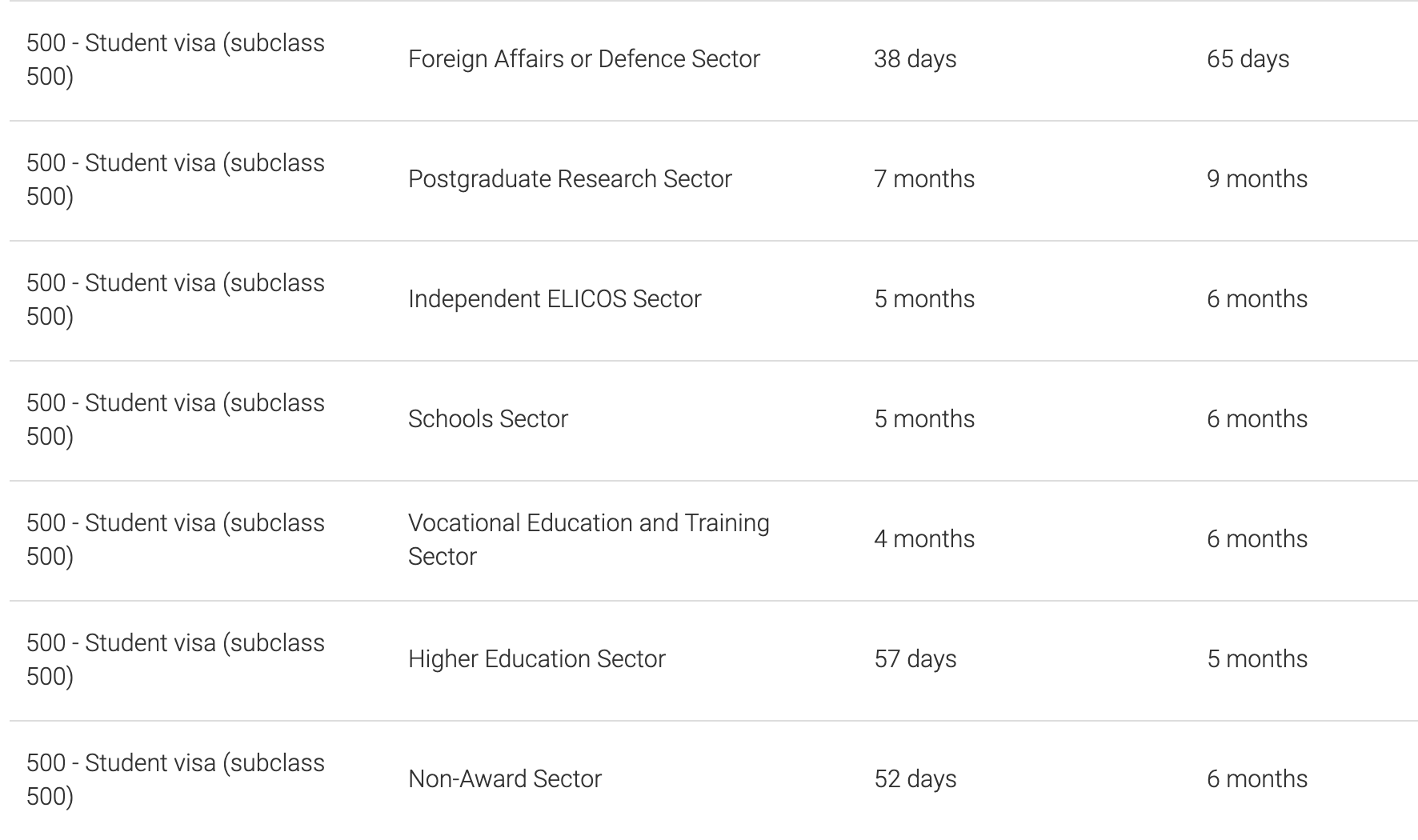
Task: Select the Schools Sector cell
Action: point(488,419)
